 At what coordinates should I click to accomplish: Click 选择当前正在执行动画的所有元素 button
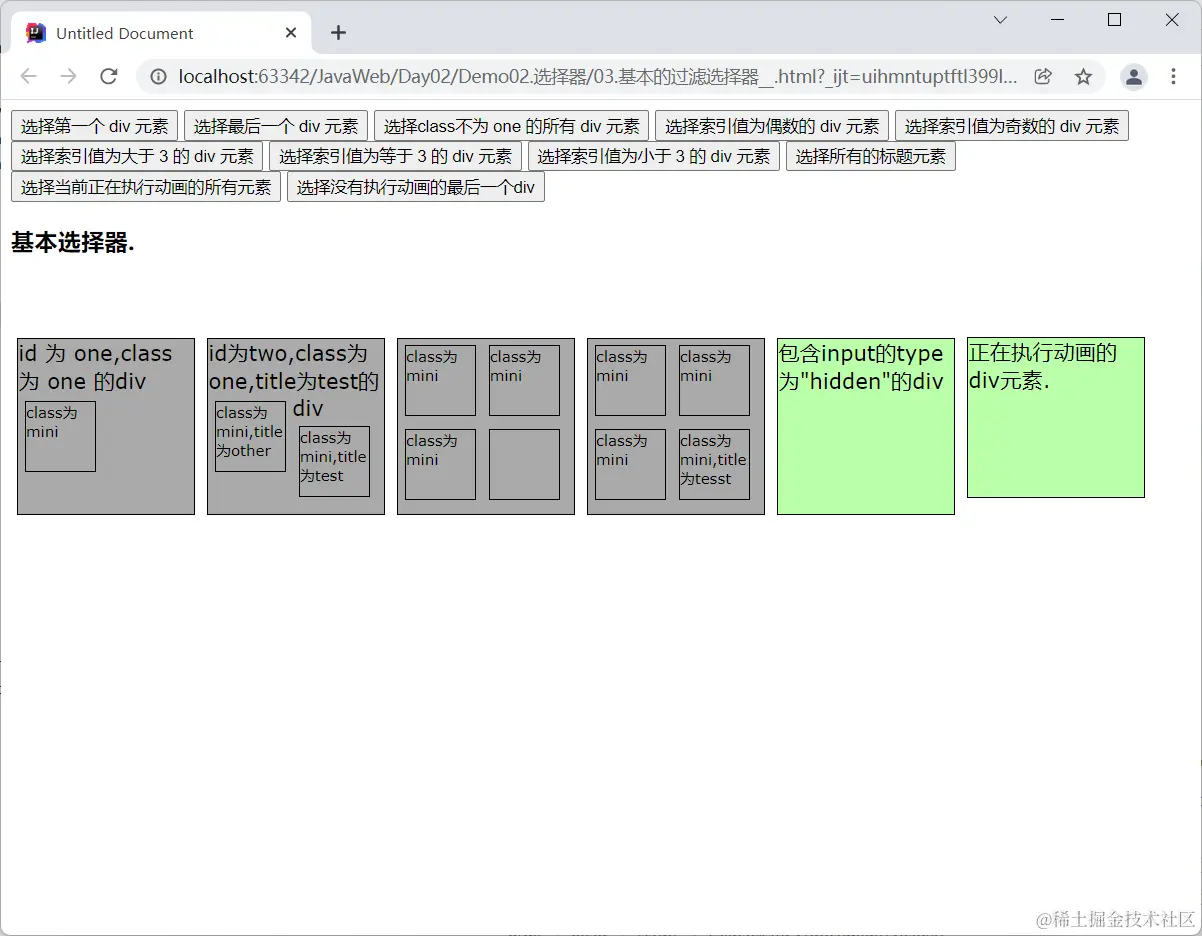coord(146,187)
